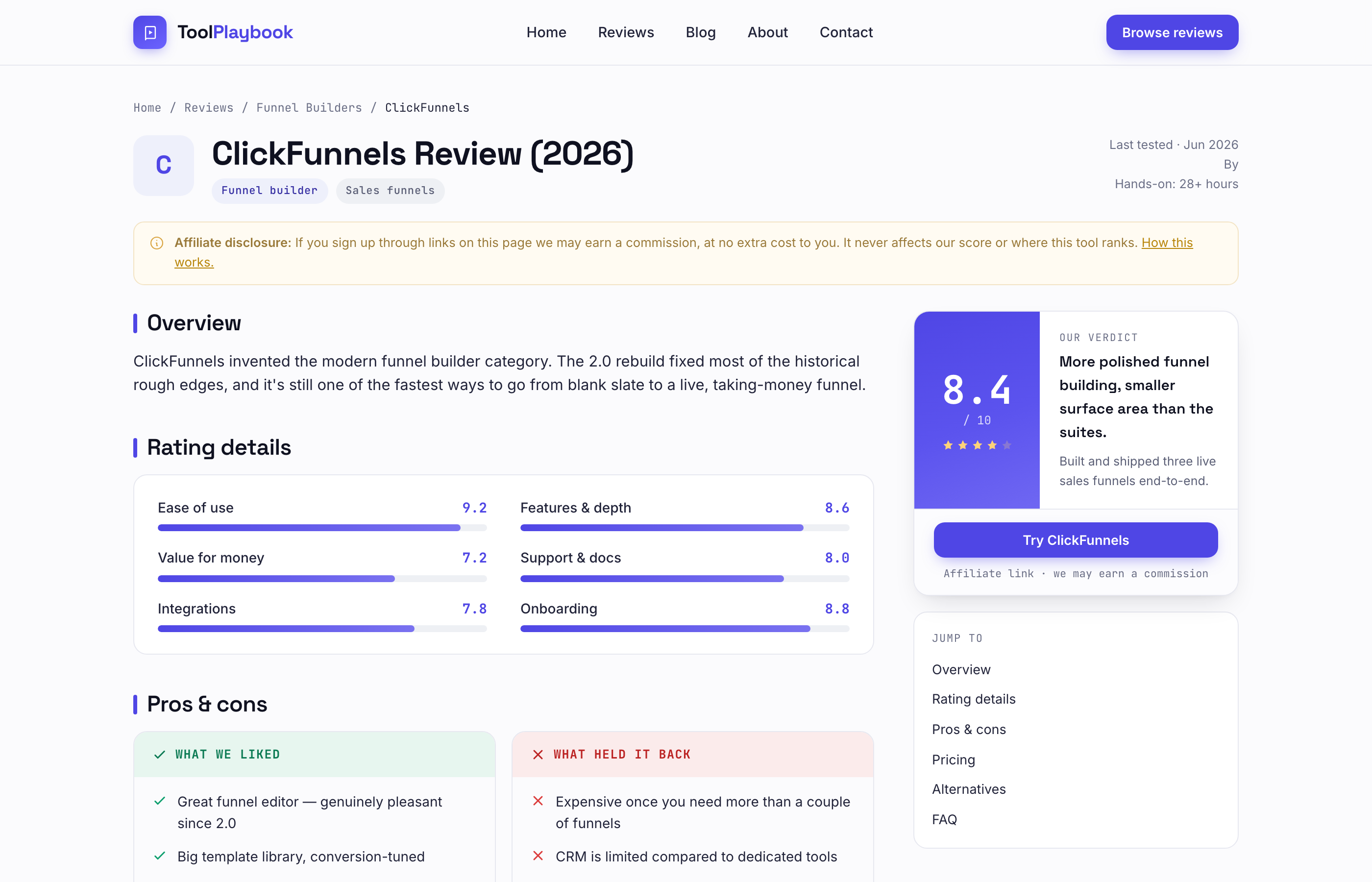Click the Support & docs 8.0 value
Viewport: 1372px width, 882px height.
(x=836, y=558)
